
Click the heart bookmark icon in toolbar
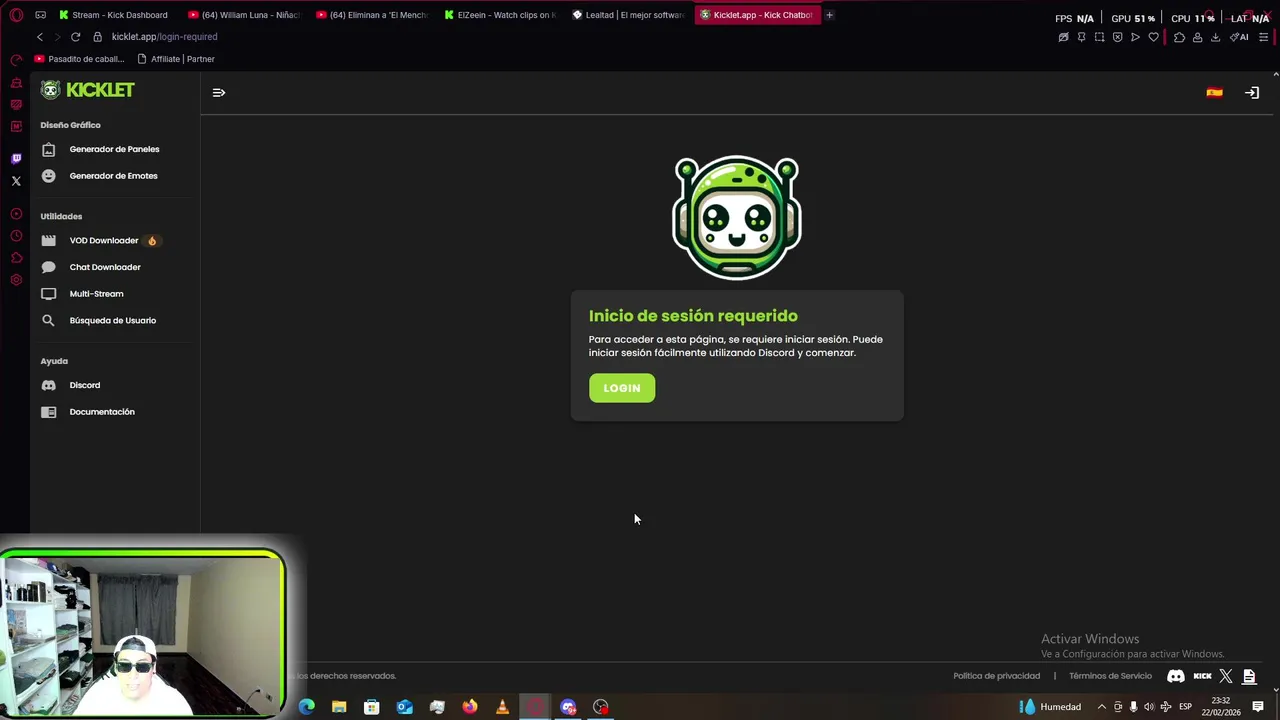1153,37
